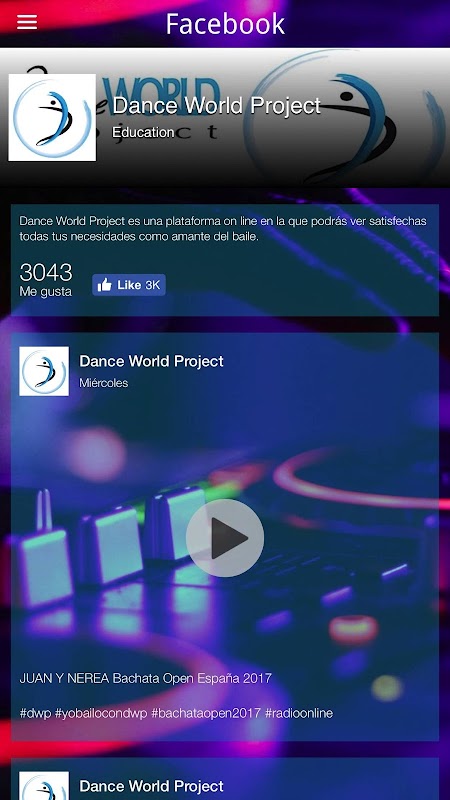Open the Dance World Project page title
This screenshot has height=800, width=450.
click(x=216, y=106)
